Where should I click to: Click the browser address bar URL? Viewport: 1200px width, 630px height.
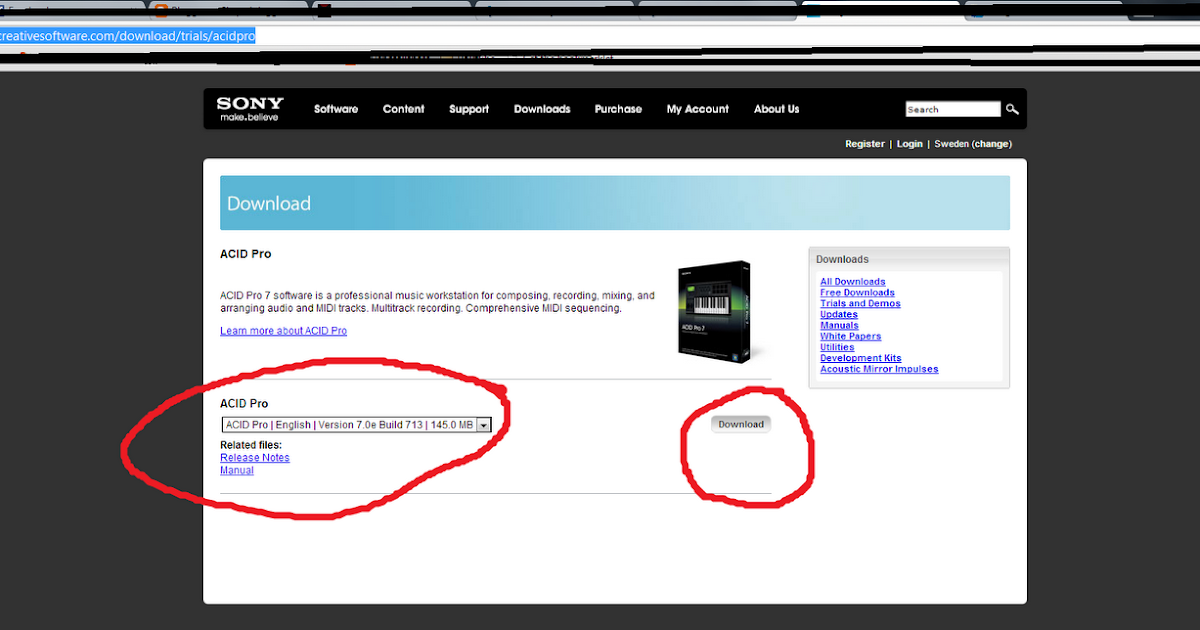(x=128, y=36)
